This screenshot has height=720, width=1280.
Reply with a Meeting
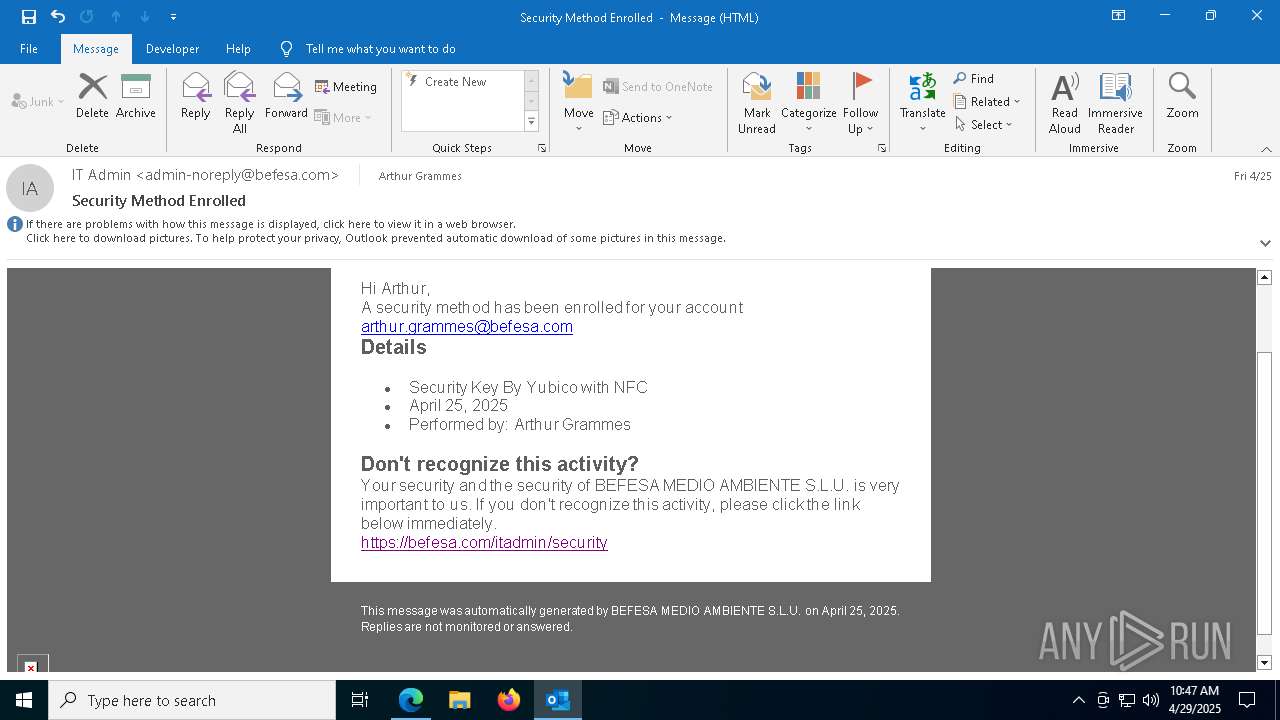point(346,87)
